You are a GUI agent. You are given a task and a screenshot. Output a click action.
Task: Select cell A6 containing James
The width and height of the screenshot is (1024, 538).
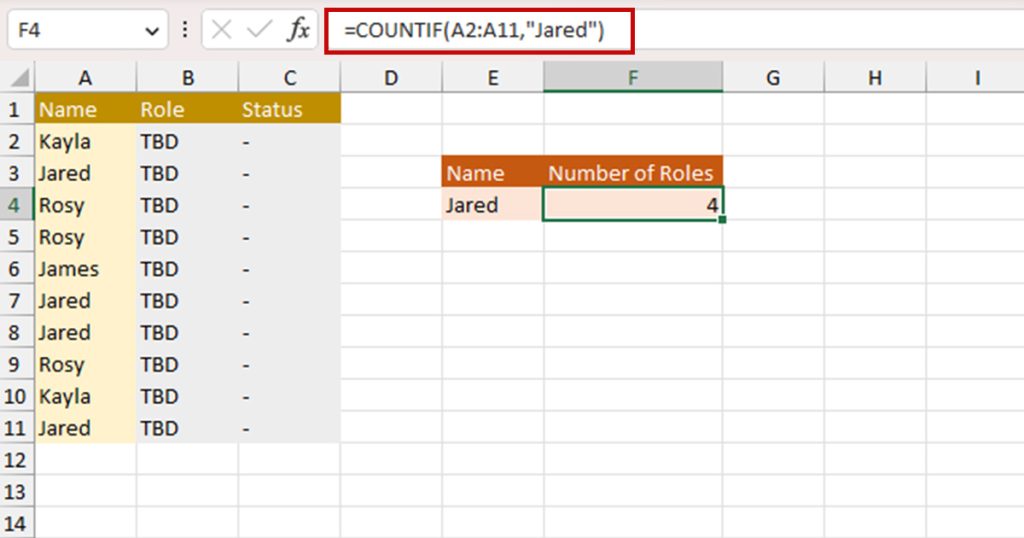pyautogui.click(x=86, y=268)
